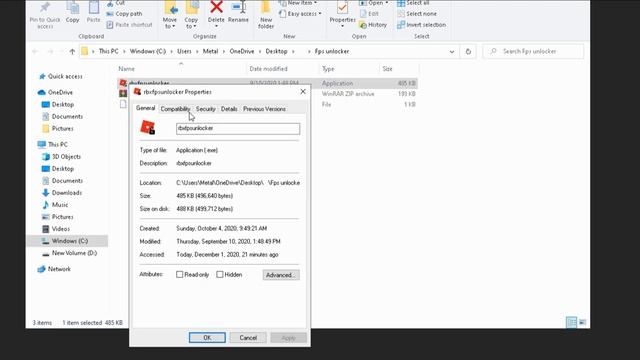Choose Paste shortcut in ribbon
The image size is (640, 360).
pos(129,25)
